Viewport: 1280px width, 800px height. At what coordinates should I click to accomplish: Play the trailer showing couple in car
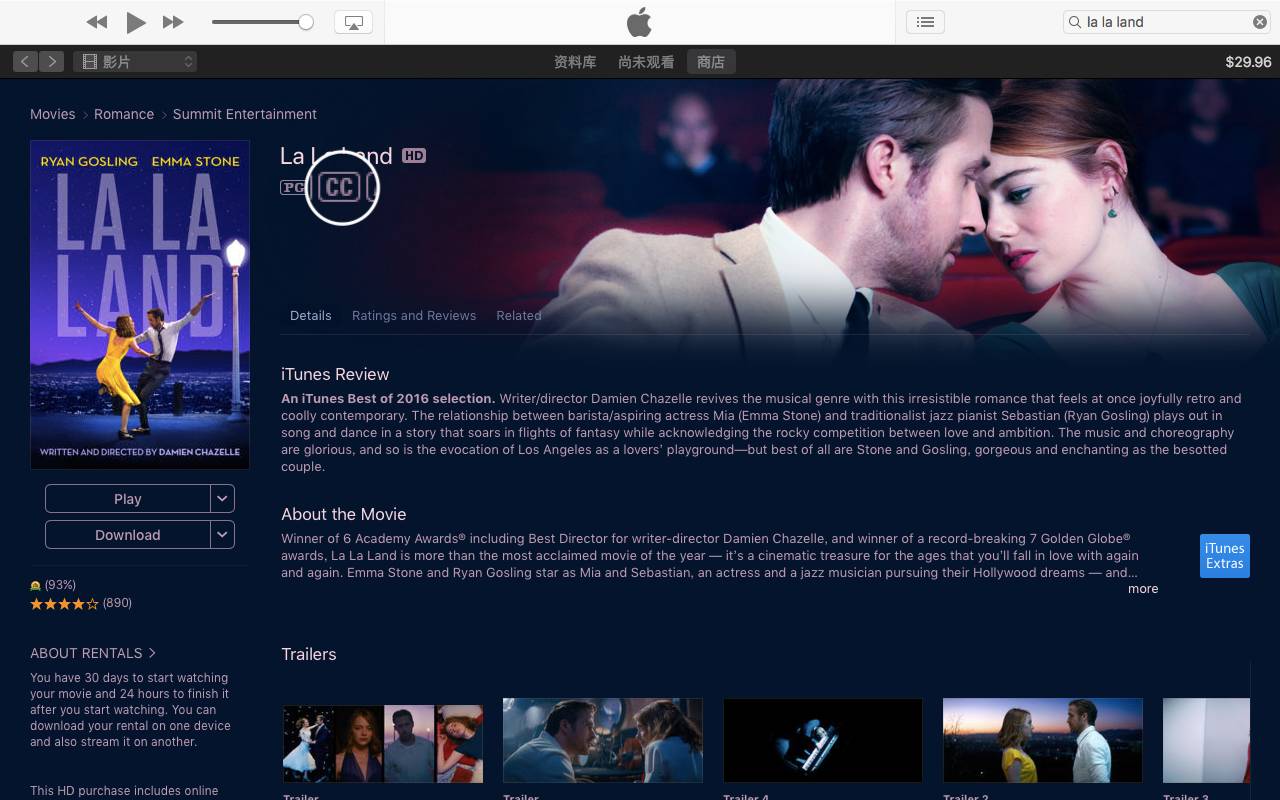[x=603, y=740]
